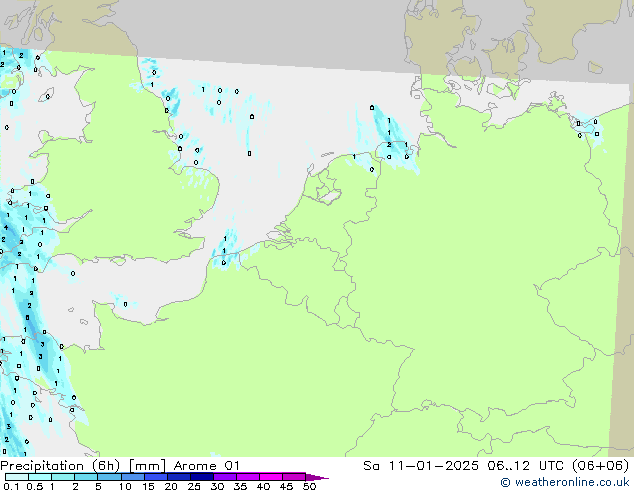Image resolution: width=634 pixels, height=490 pixels.
Task: Click the '25' legend scale label
Action: click(x=194, y=486)
